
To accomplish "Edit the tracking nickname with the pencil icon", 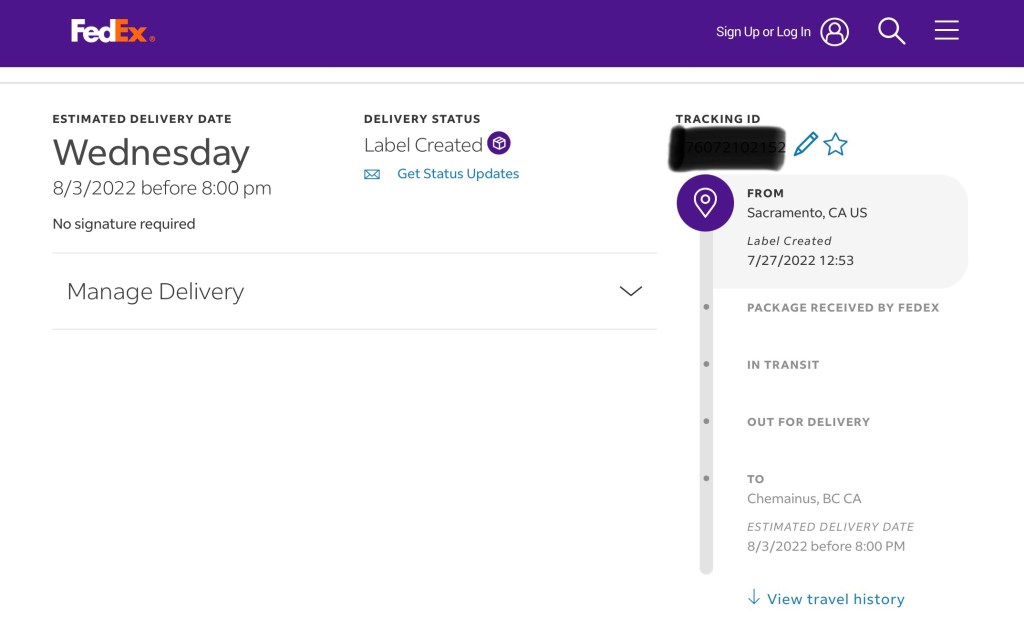I will (x=805, y=145).
